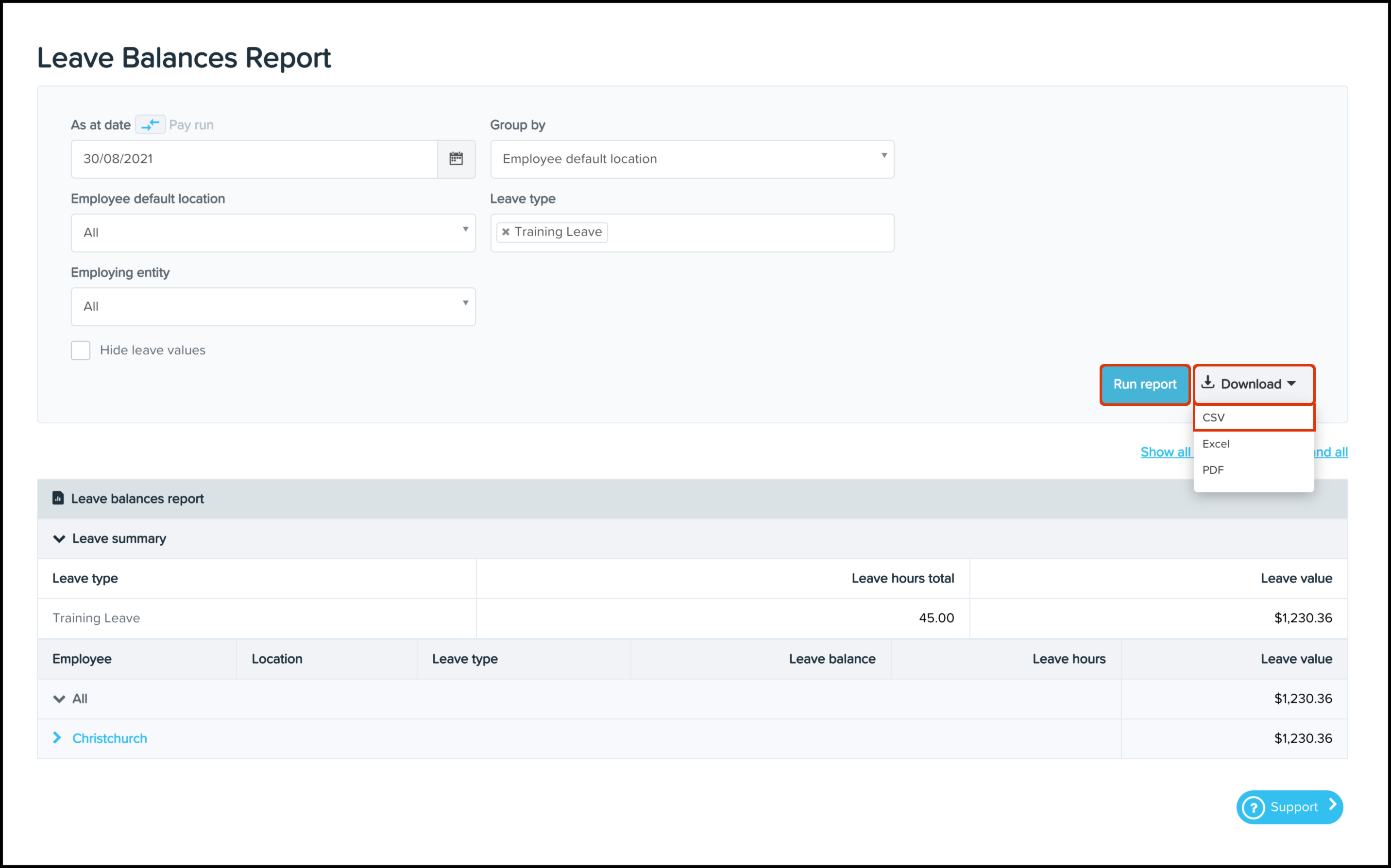Open the Group by dropdown
The height and width of the screenshot is (868, 1391).
click(692, 159)
